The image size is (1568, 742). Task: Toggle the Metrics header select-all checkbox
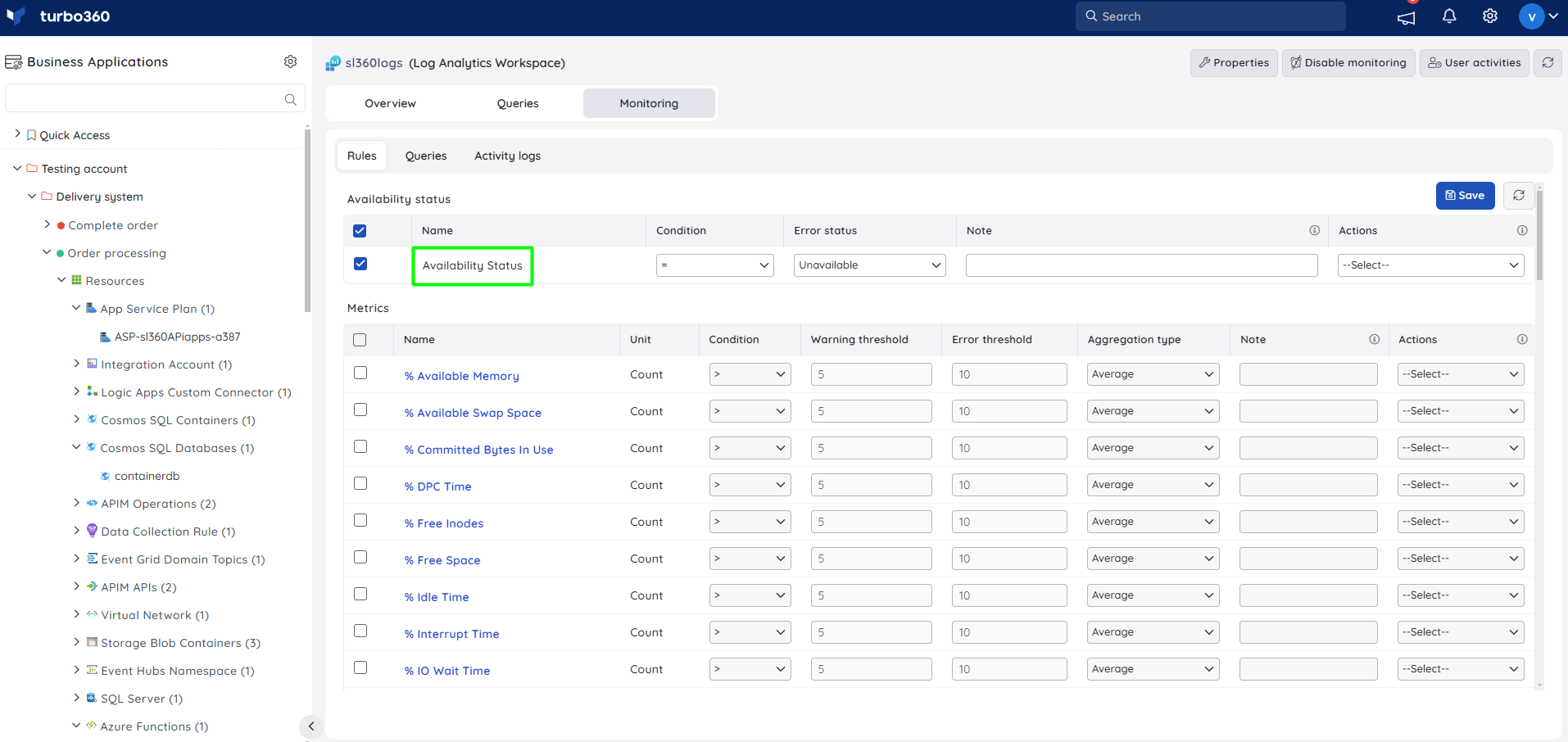point(360,340)
